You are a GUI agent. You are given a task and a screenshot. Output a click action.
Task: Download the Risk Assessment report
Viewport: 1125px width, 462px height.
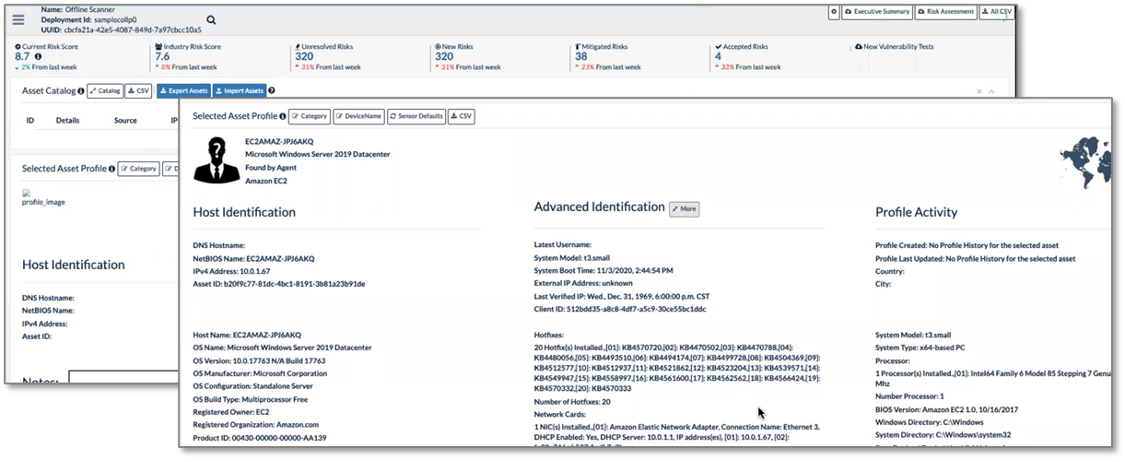[x=945, y=12]
